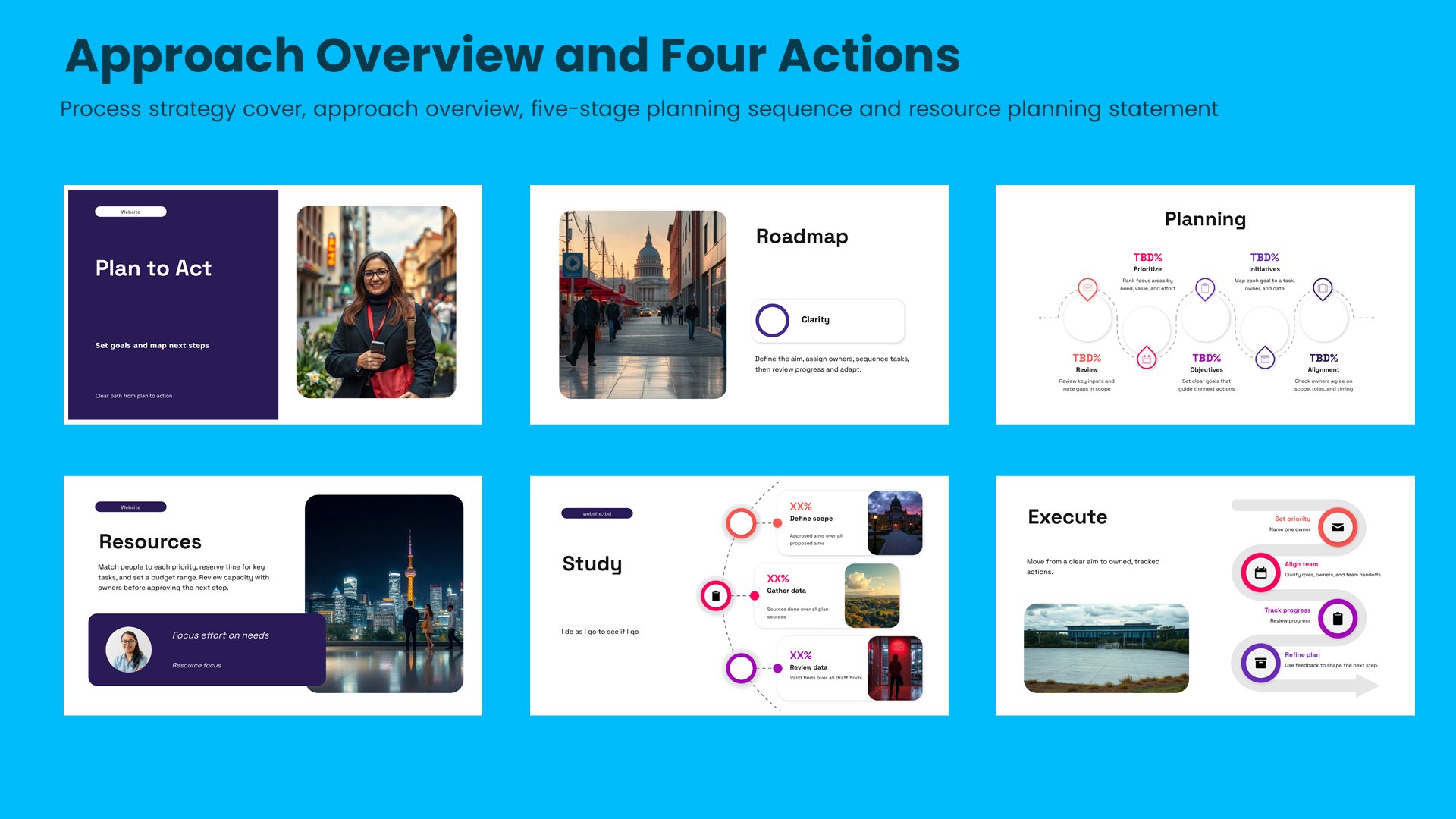Click the Set priority label on Execute slide

[x=1292, y=519]
